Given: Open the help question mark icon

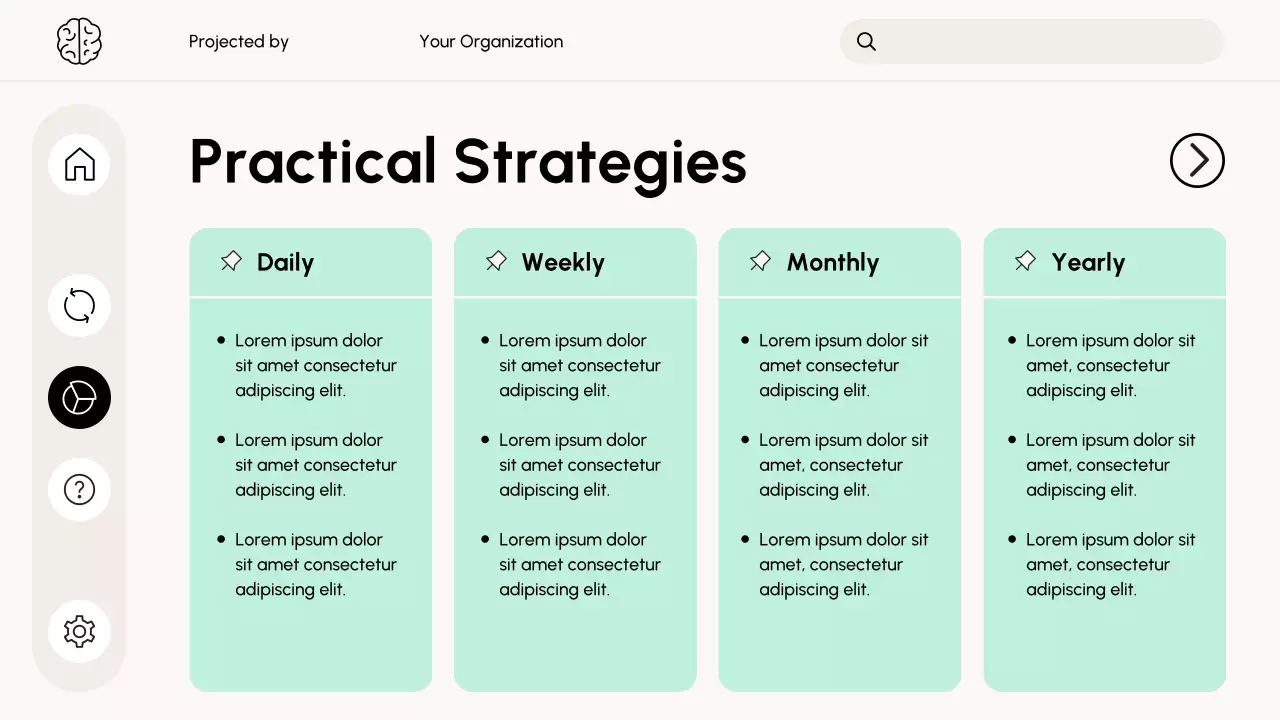Looking at the screenshot, I should click(79, 489).
